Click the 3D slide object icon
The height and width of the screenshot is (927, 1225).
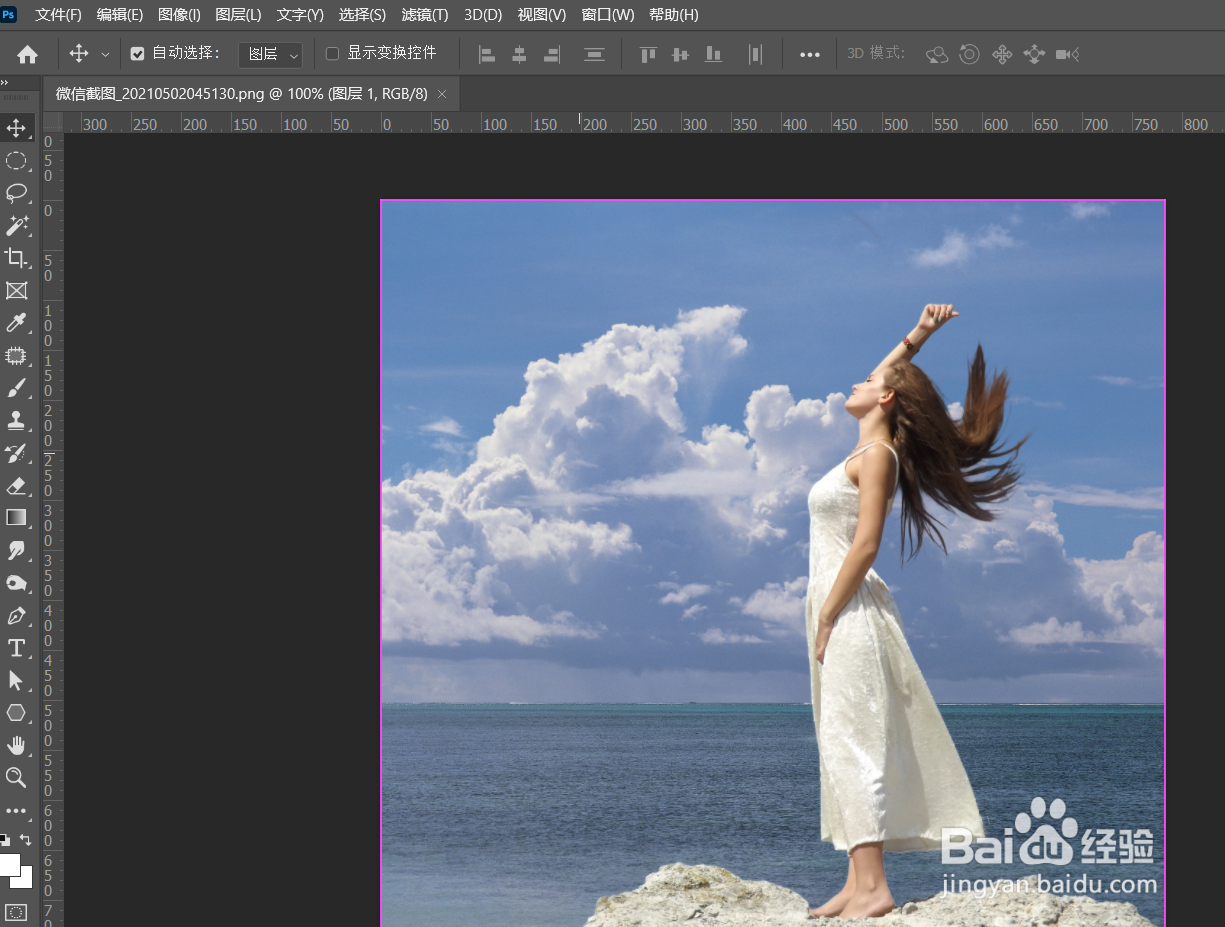tap(1034, 54)
